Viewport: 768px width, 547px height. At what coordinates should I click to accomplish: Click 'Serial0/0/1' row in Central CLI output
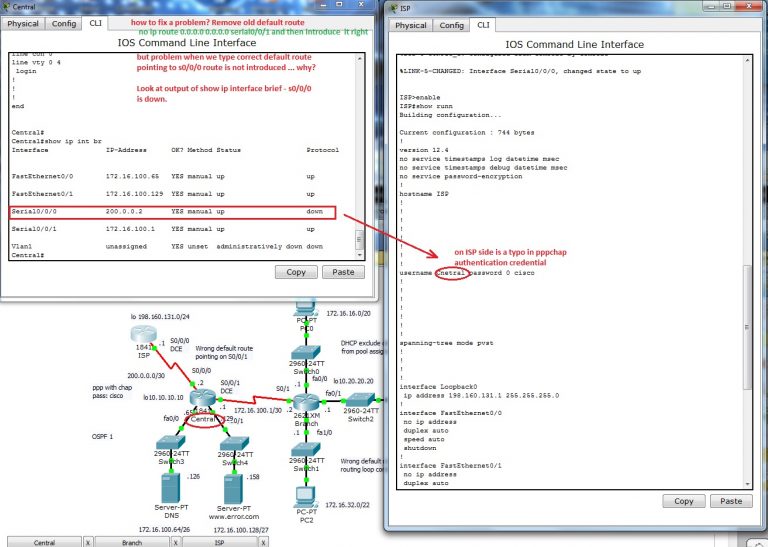(x=163, y=229)
